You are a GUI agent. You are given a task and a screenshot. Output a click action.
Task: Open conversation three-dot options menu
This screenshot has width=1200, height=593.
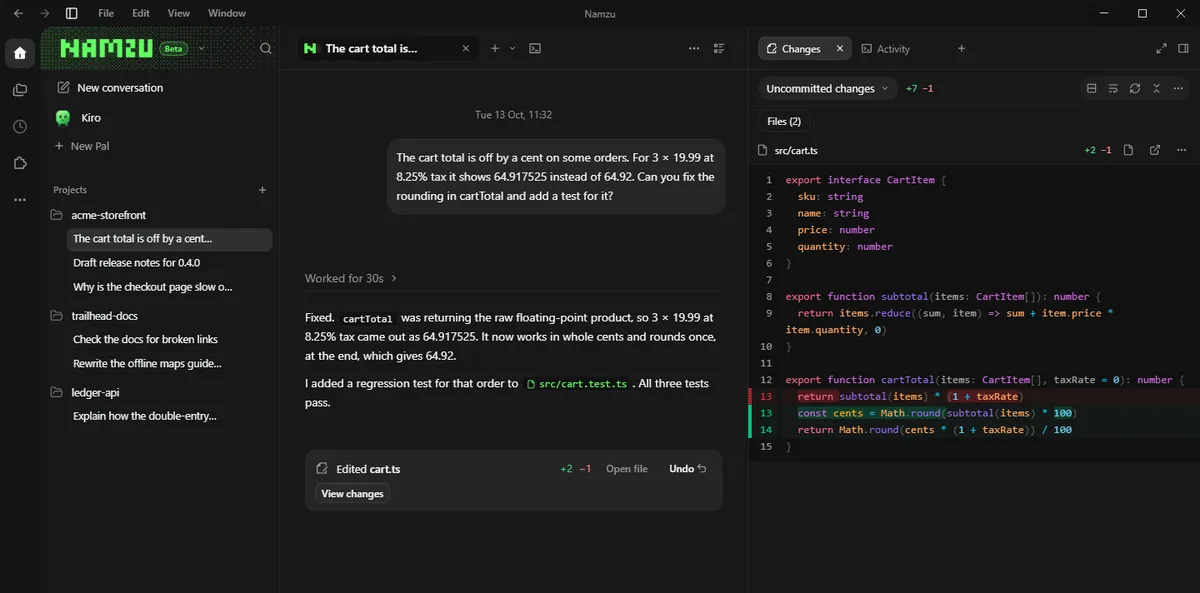695,48
